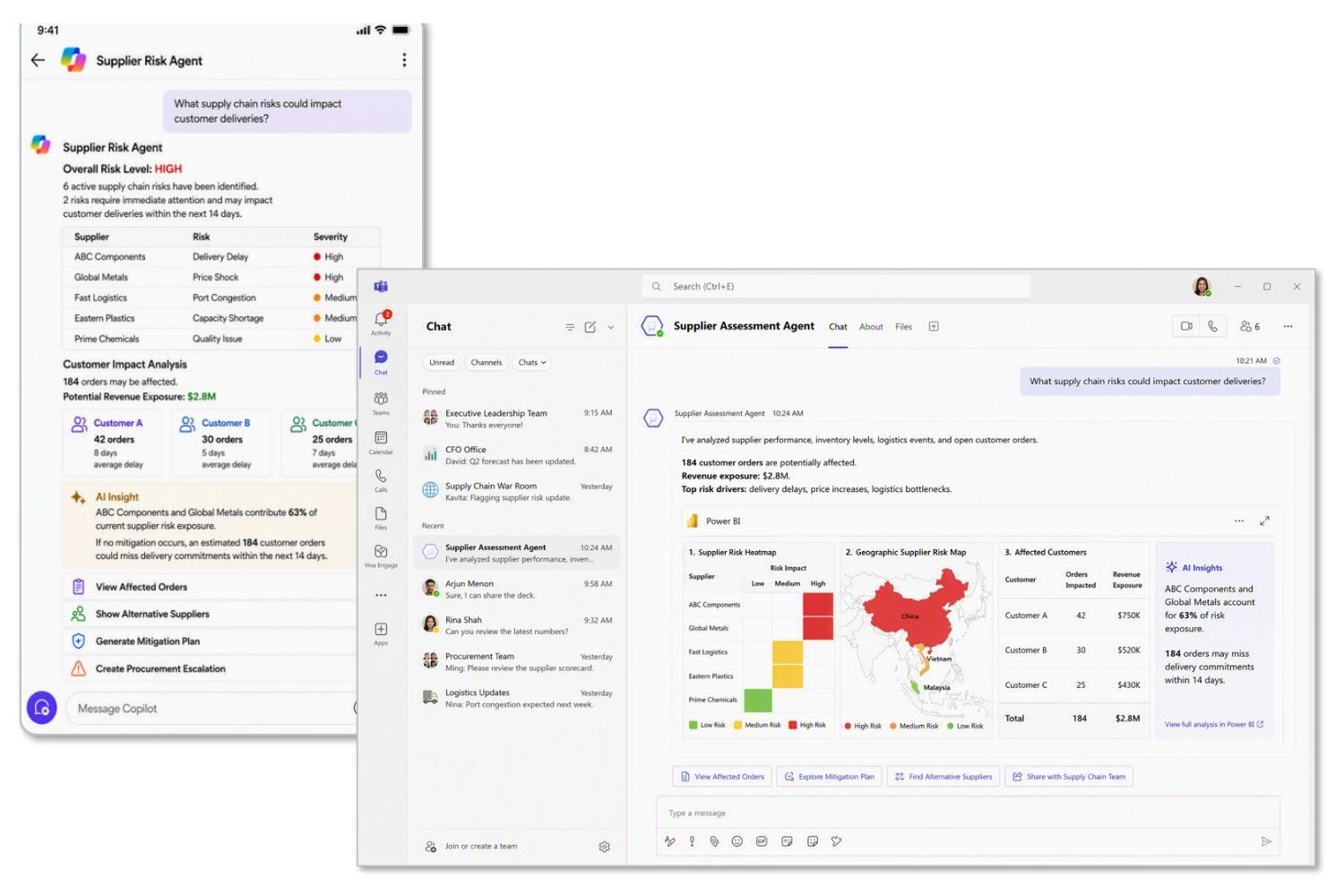Open the Teams icon in sidebar
The image size is (1344, 896).
[381, 401]
